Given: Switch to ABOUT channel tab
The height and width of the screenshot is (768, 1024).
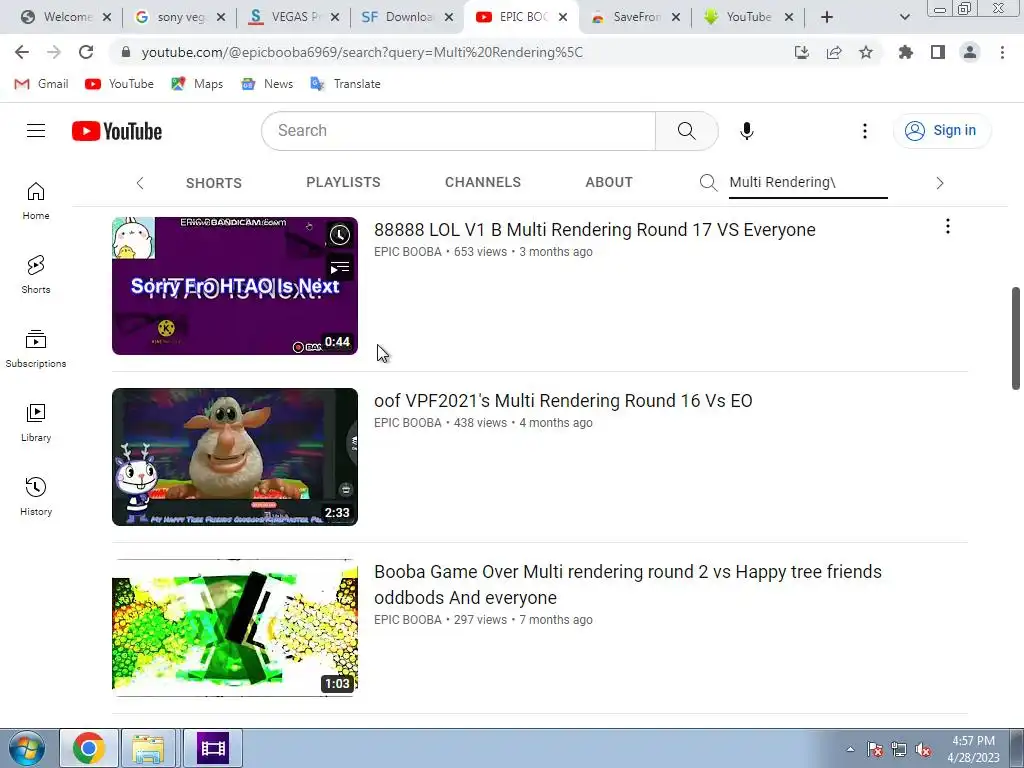Looking at the screenshot, I should tap(609, 182).
